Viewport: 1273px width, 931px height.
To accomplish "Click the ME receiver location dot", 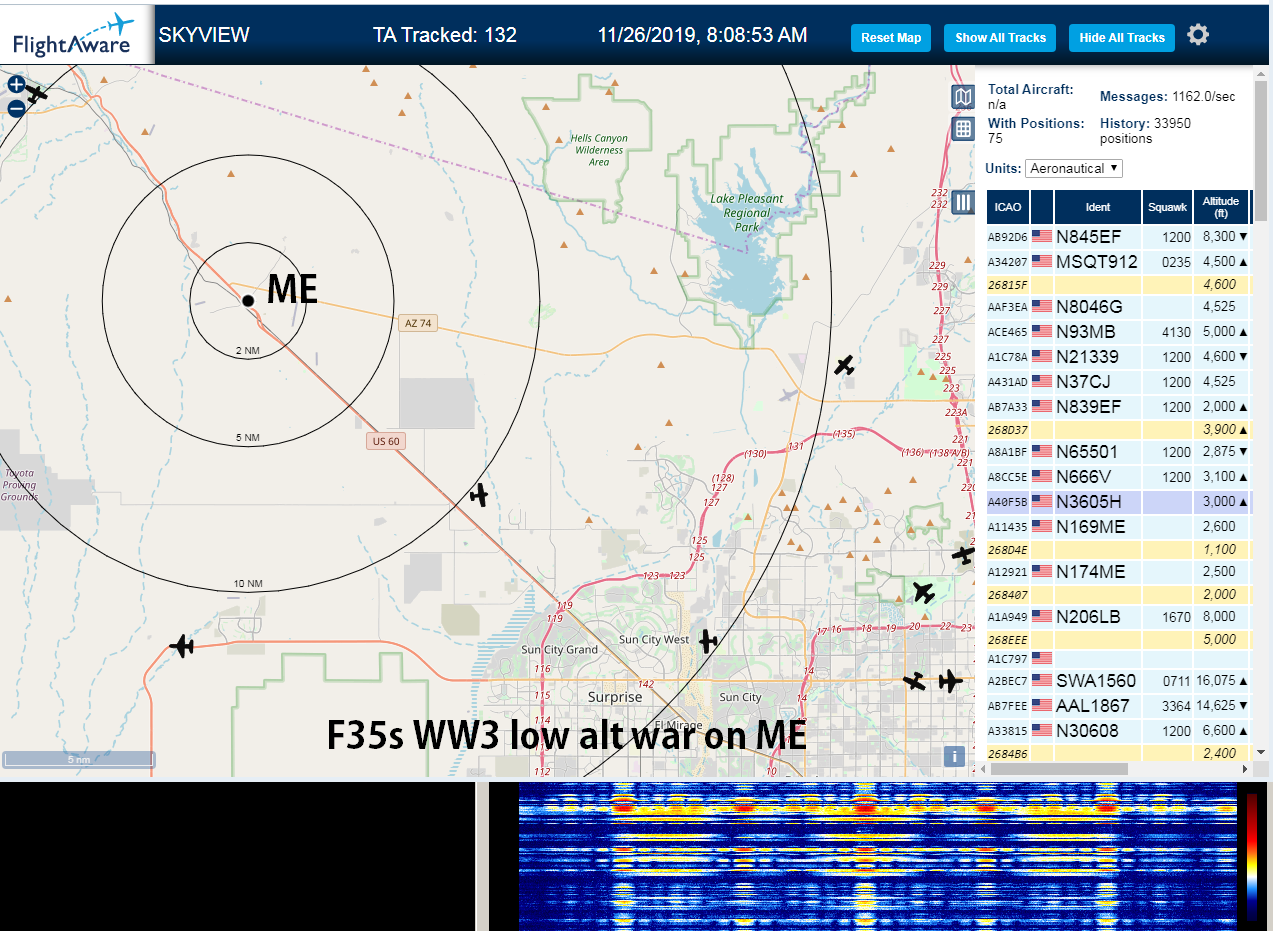I will pyautogui.click(x=248, y=300).
